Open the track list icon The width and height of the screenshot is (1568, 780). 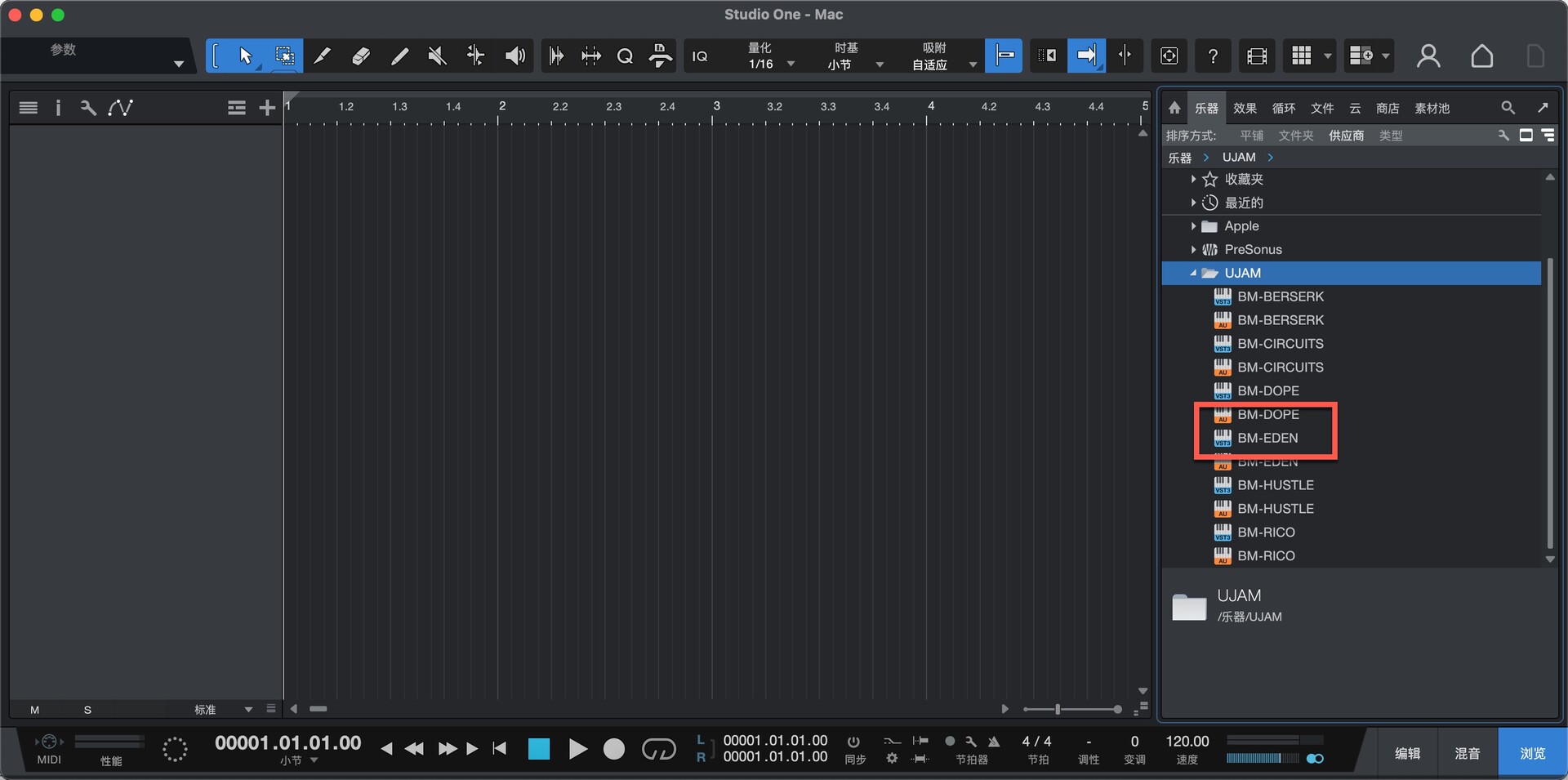pyautogui.click(x=29, y=107)
